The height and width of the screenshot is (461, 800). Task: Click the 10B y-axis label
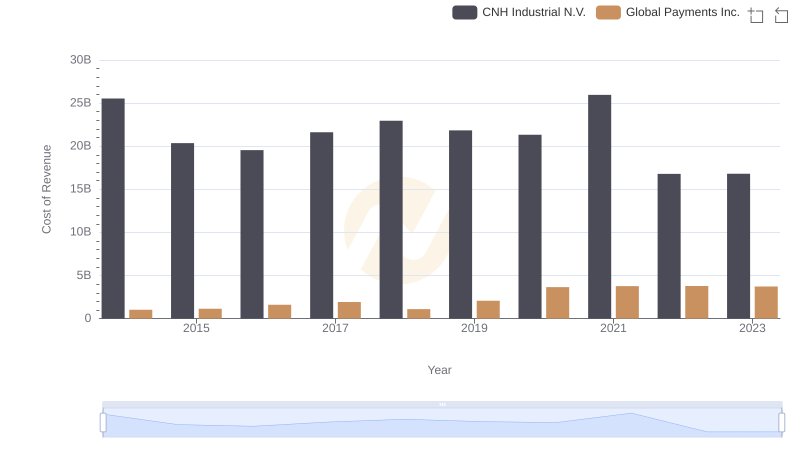click(81, 232)
